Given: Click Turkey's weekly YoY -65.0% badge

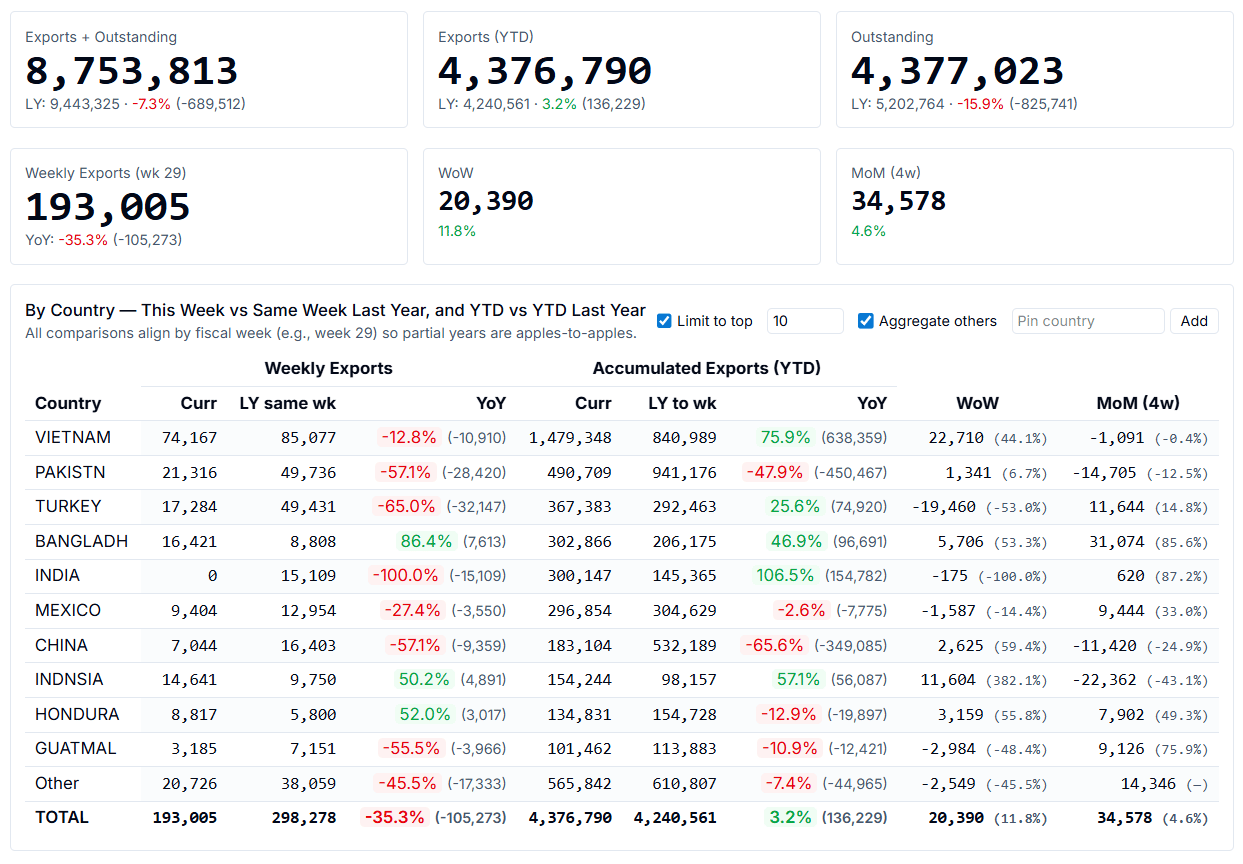Looking at the screenshot, I should [406, 506].
